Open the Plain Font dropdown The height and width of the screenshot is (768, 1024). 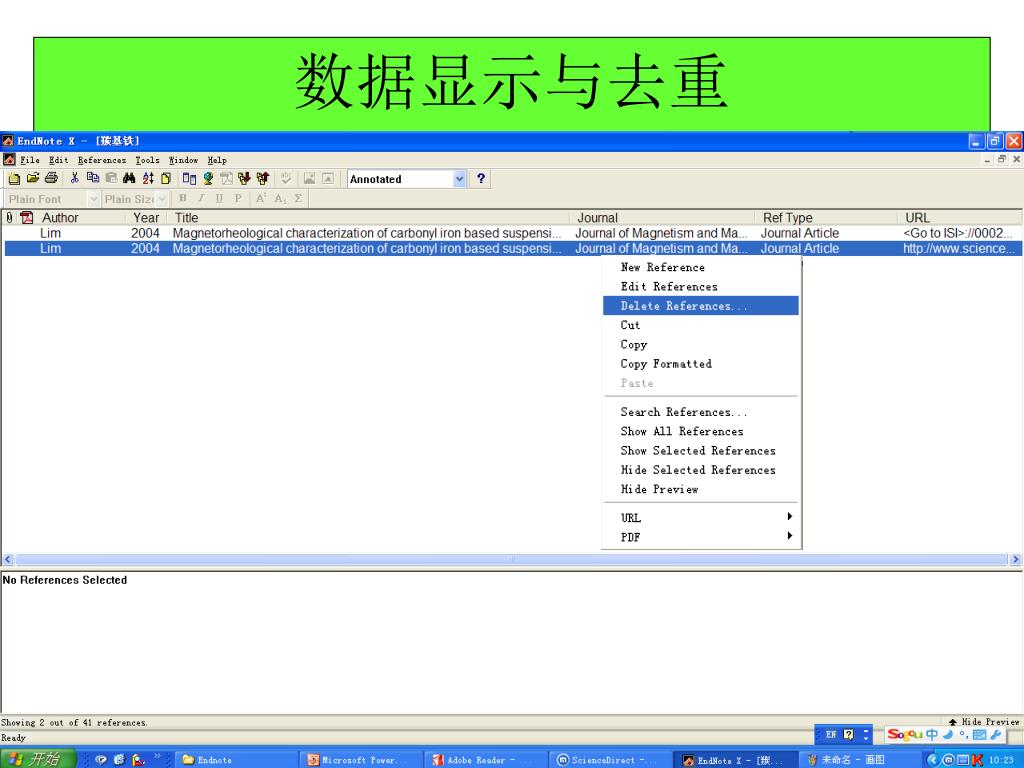(93, 199)
